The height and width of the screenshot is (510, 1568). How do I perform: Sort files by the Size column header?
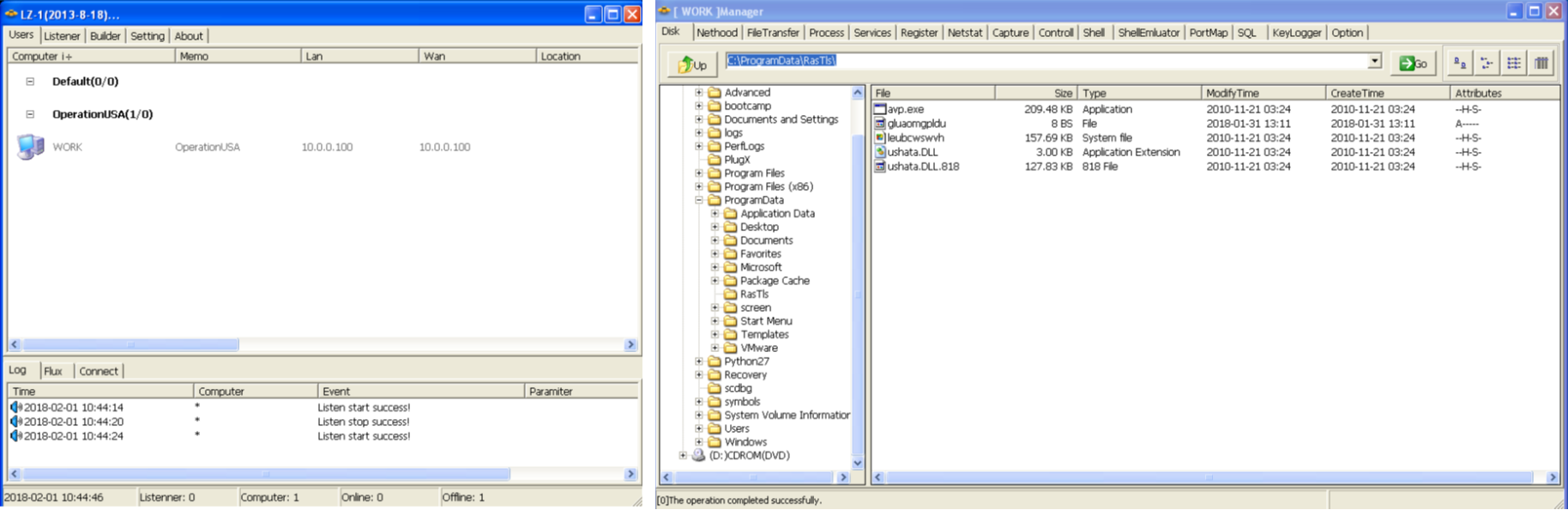1034,93
